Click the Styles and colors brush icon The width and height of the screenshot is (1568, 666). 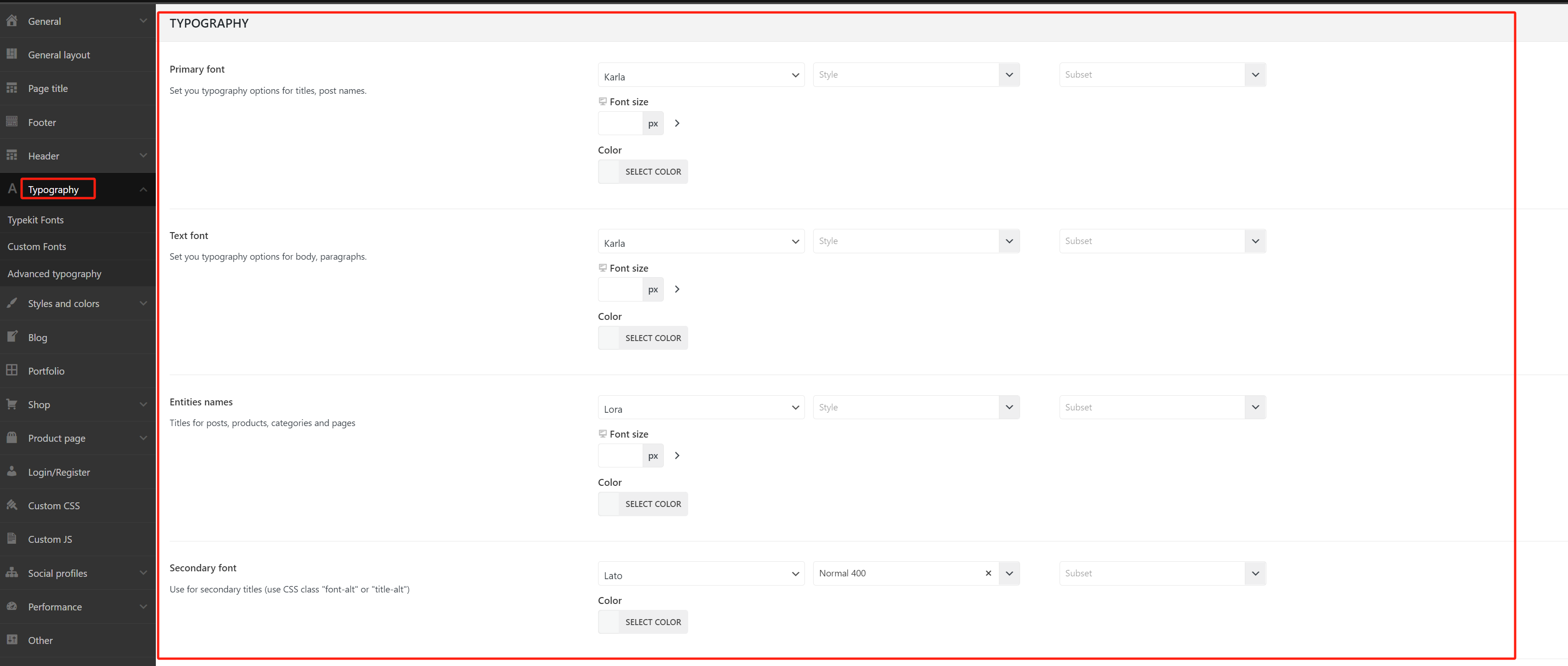(12, 303)
